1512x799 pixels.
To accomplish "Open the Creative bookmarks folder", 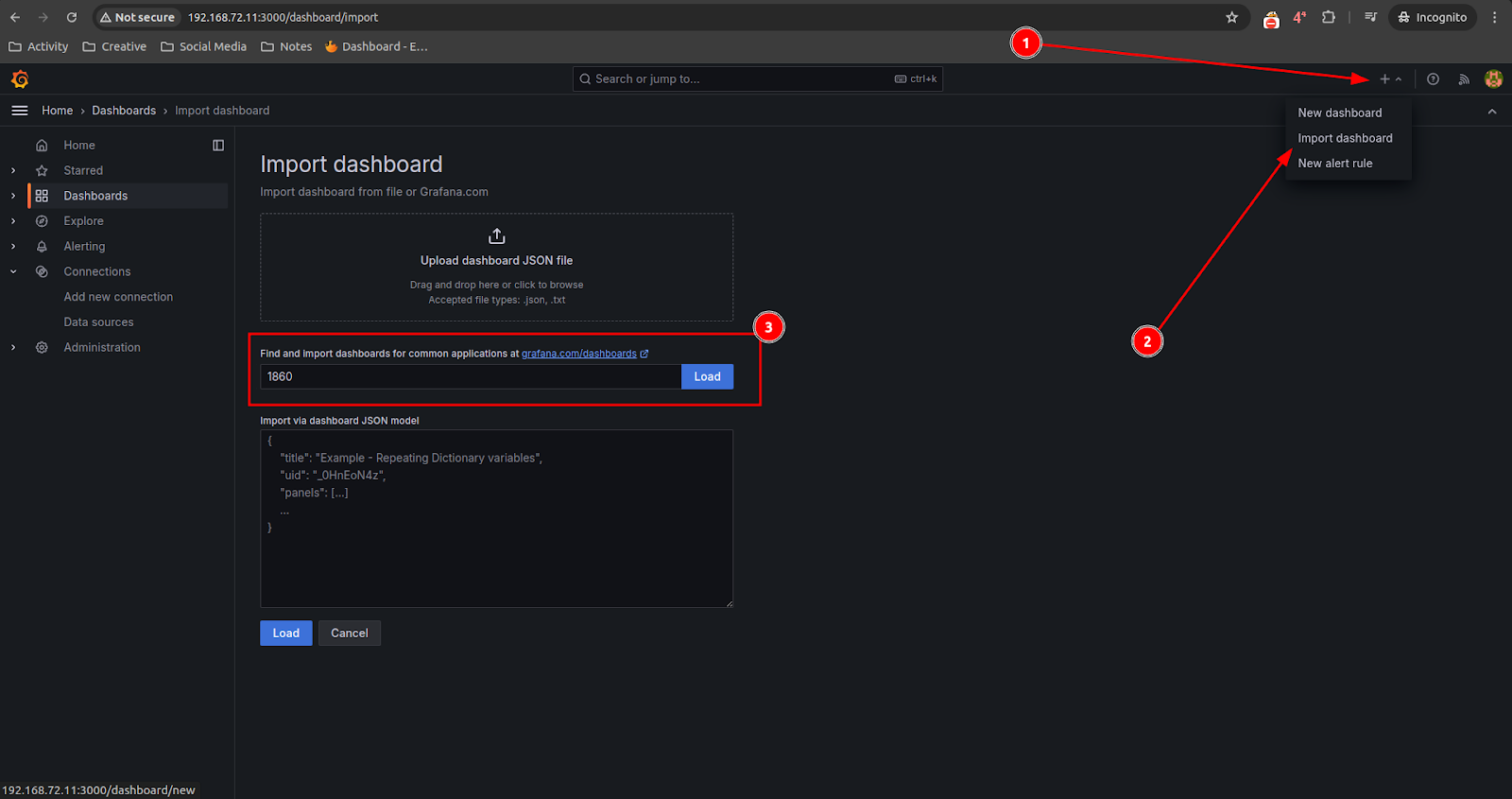I will (114, 46).
